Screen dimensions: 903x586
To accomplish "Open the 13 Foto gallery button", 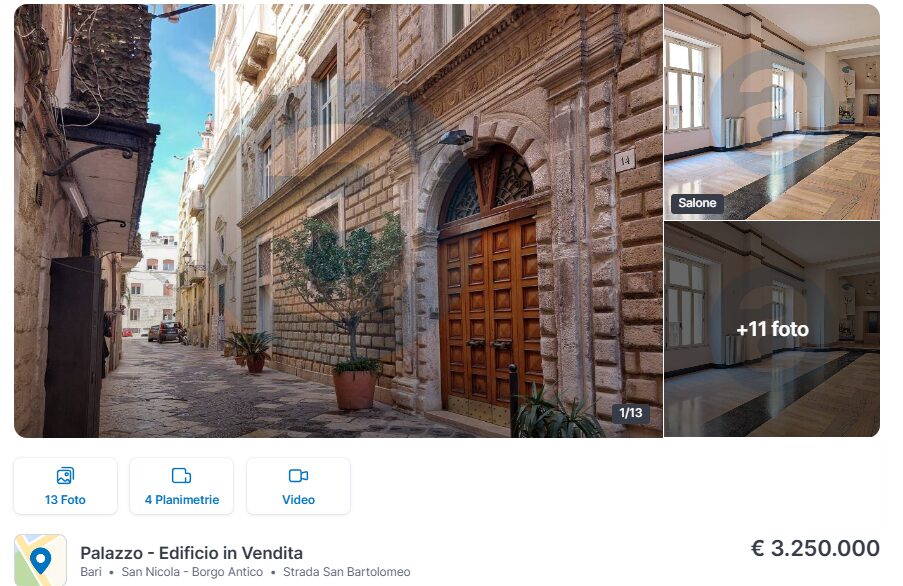I will tap(65, 486).
